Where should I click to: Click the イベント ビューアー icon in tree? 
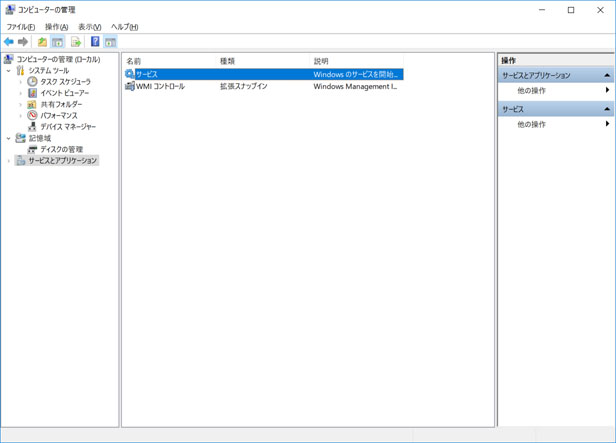click(32, 93)
